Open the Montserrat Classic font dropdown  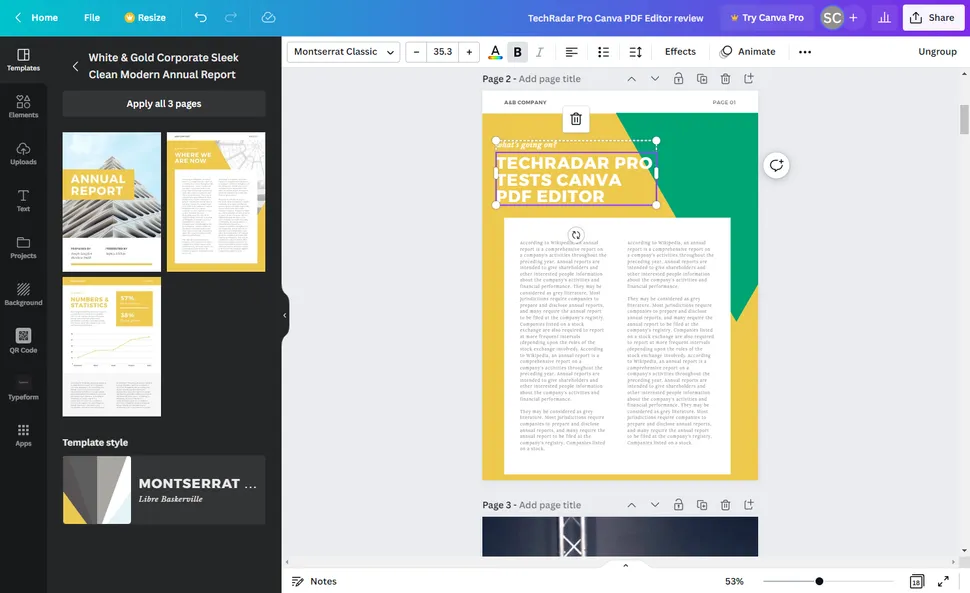pos(343,52)
